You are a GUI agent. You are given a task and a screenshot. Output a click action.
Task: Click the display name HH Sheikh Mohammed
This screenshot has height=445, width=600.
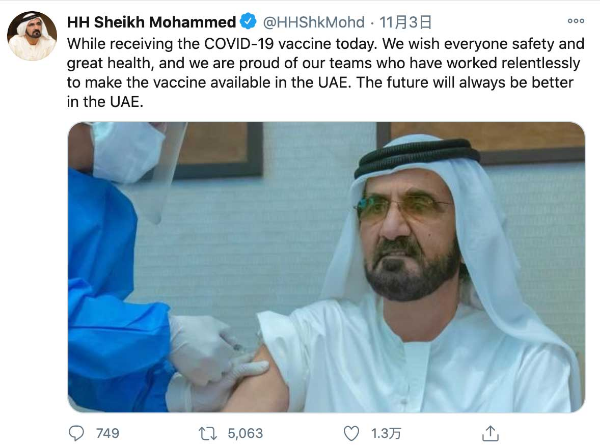click(152, 22)
